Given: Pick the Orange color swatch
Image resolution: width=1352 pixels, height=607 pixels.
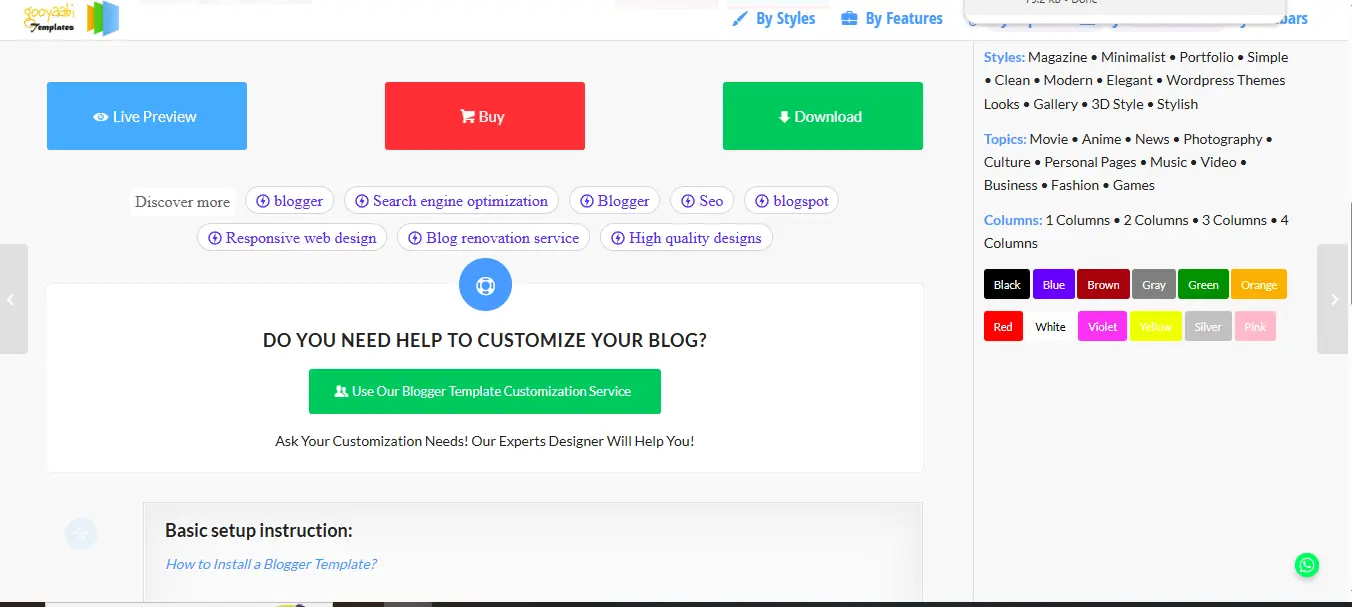Looking at the screenshot, I should tap(1258, 285).
